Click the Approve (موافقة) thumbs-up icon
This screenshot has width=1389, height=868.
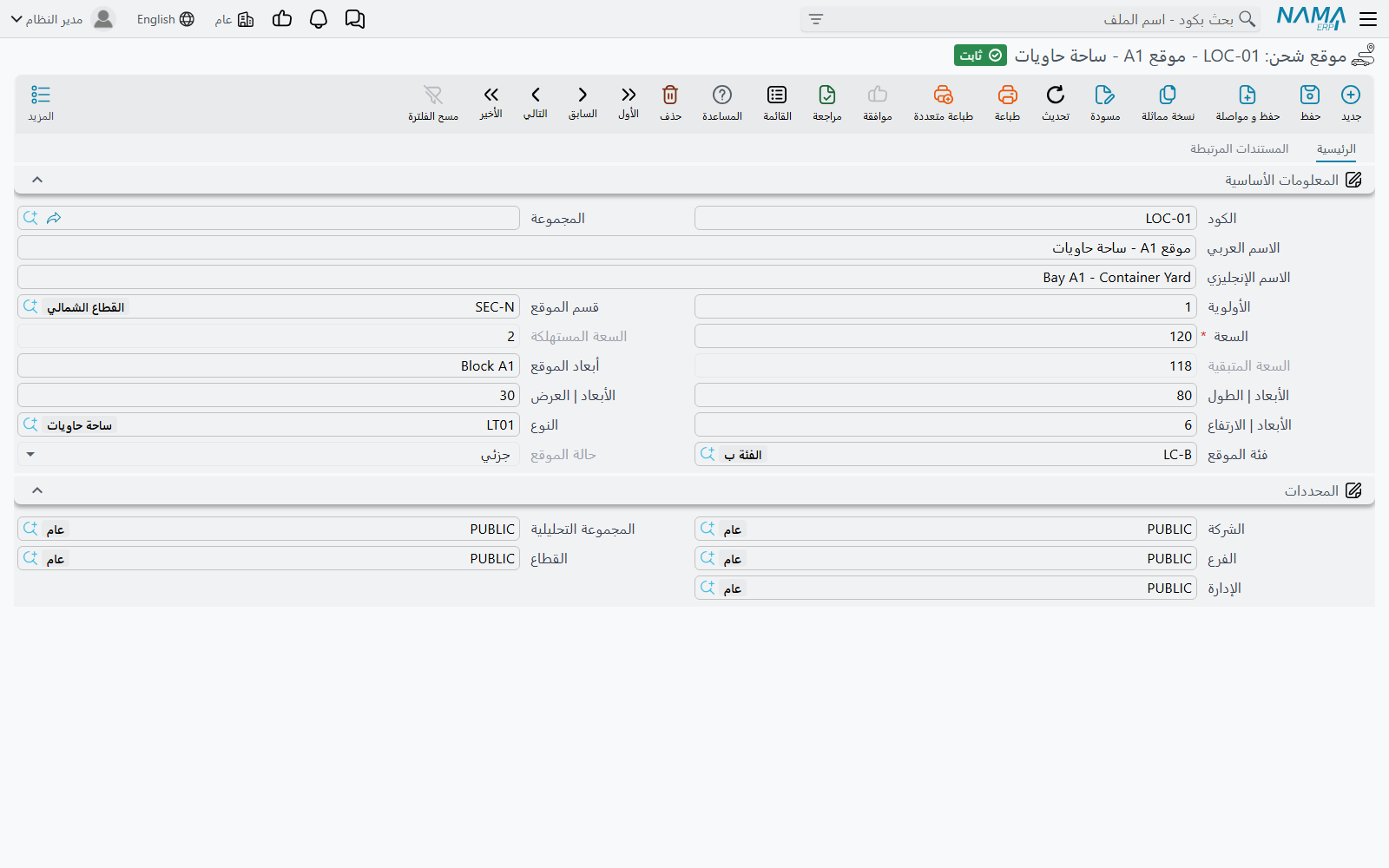tap(878, 95)
